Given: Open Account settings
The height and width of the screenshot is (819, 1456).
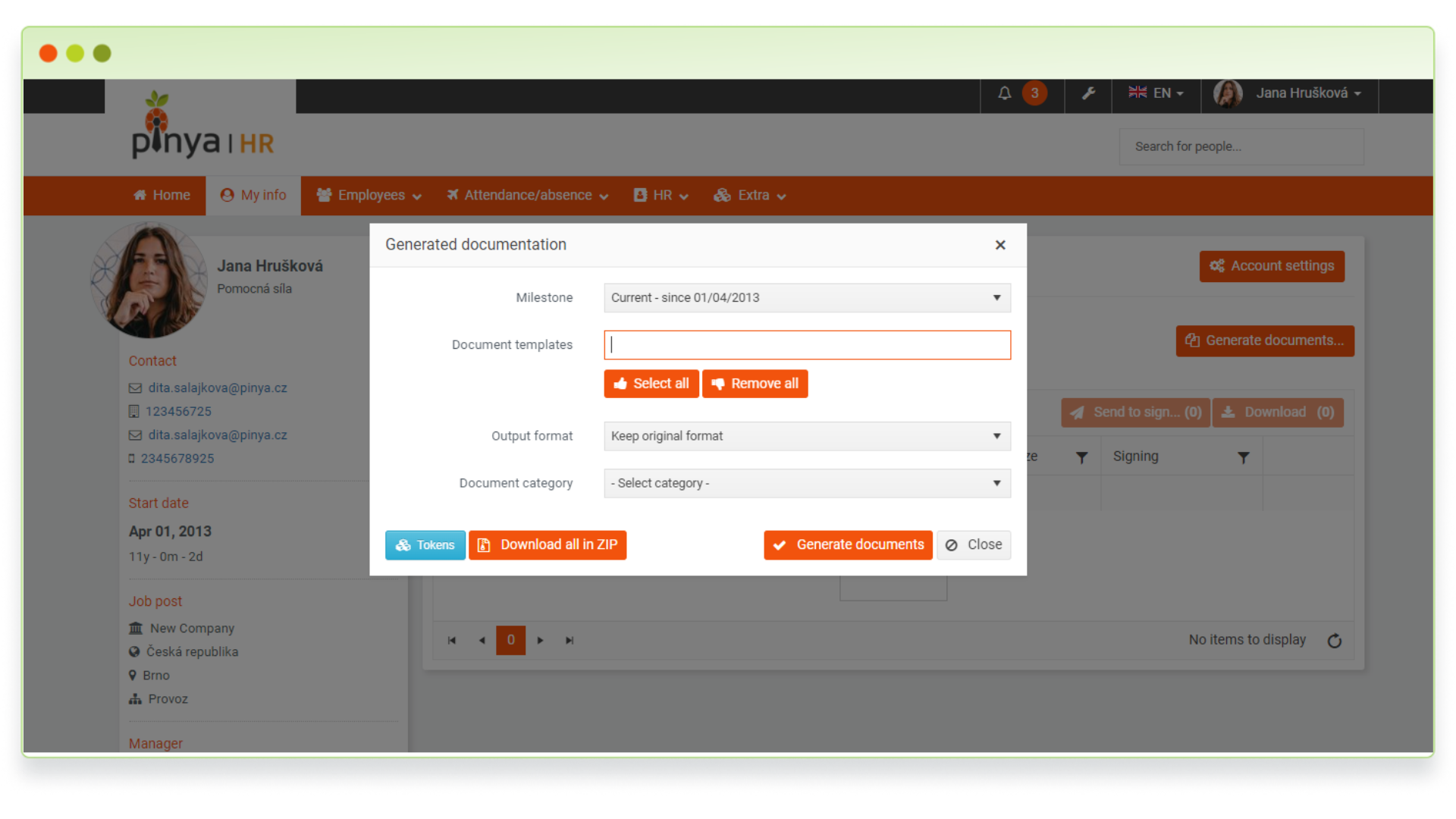Looking at the screenshot, I should pos(1272,266).
